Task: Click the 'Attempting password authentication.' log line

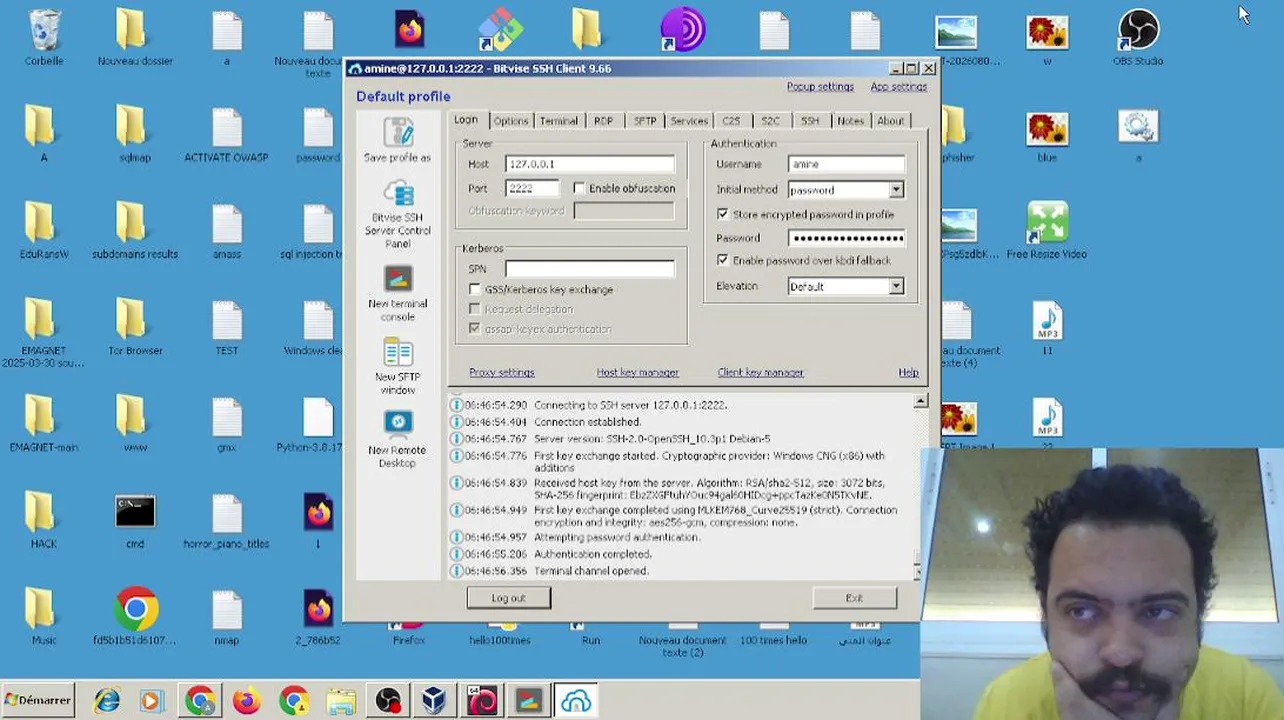Action: tap(617, 537)
